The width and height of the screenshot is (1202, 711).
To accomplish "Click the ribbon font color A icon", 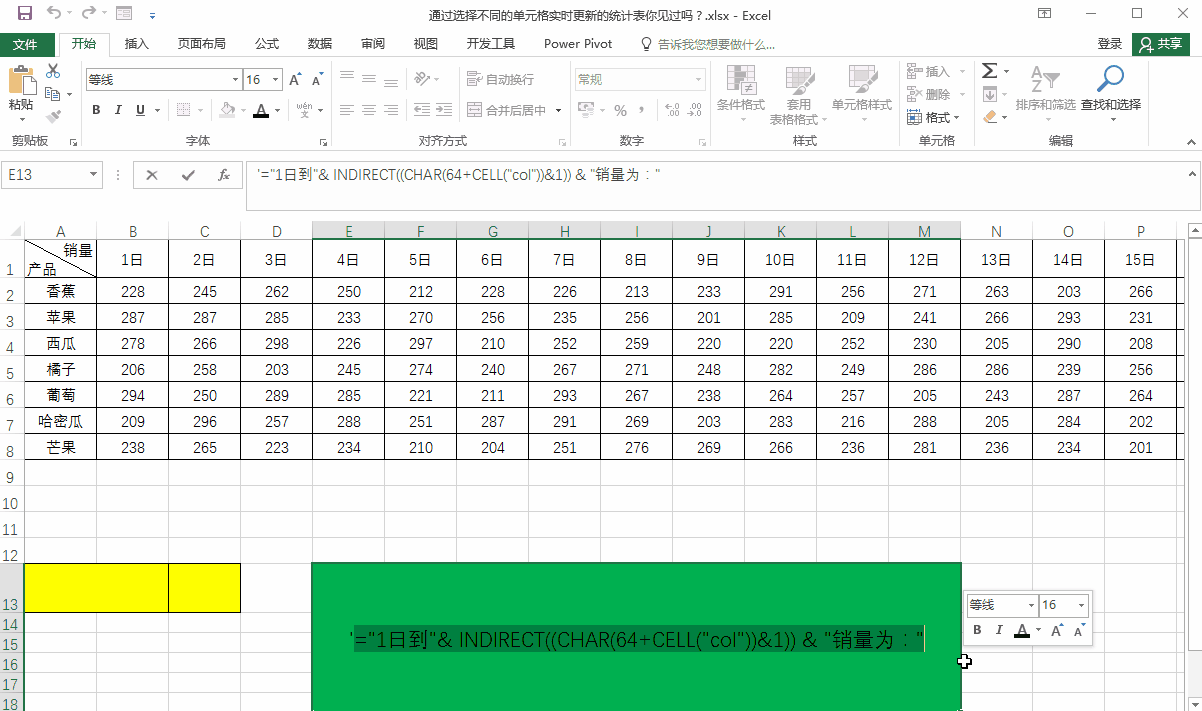I will tap(261, 110).
